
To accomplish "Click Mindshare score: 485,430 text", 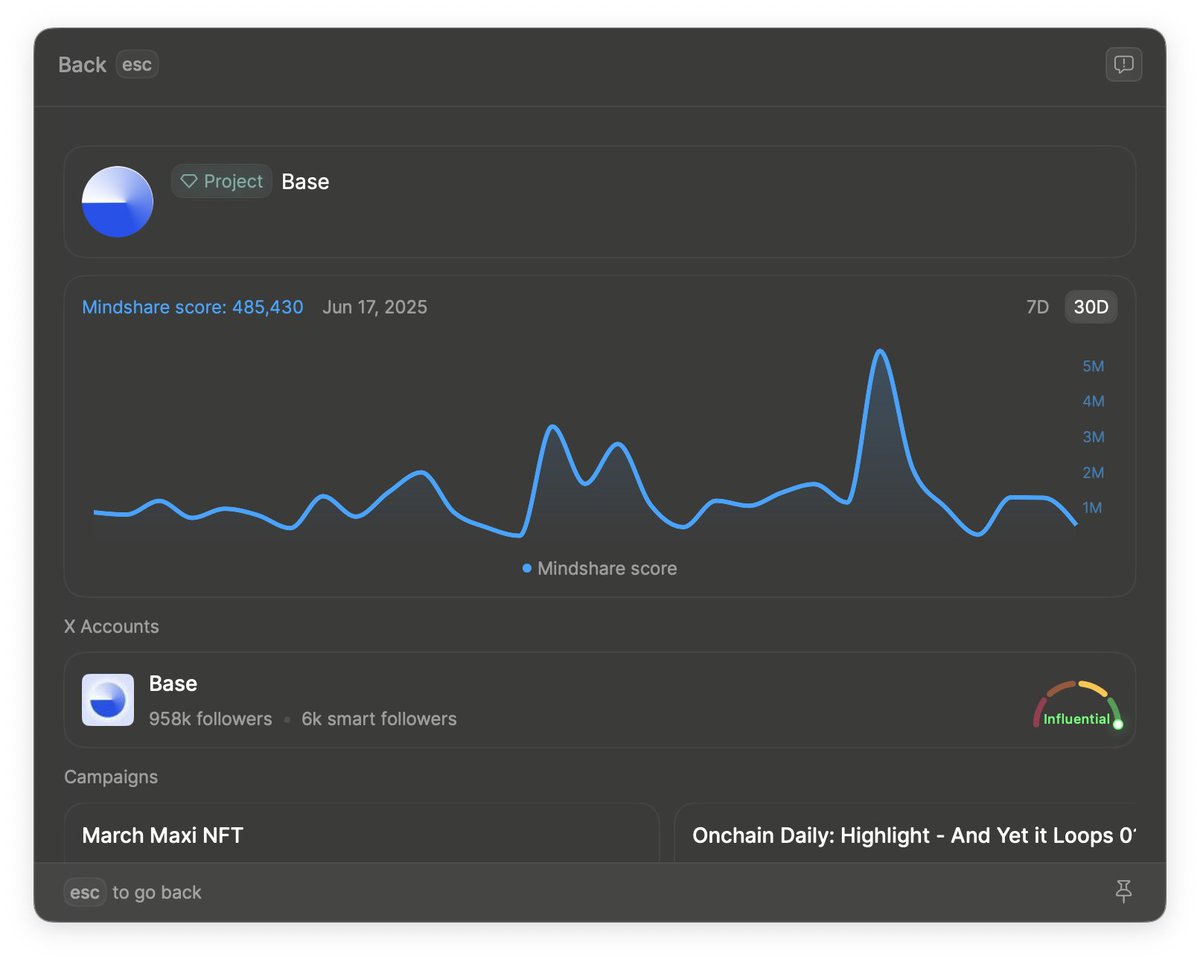I will [193, 307].
